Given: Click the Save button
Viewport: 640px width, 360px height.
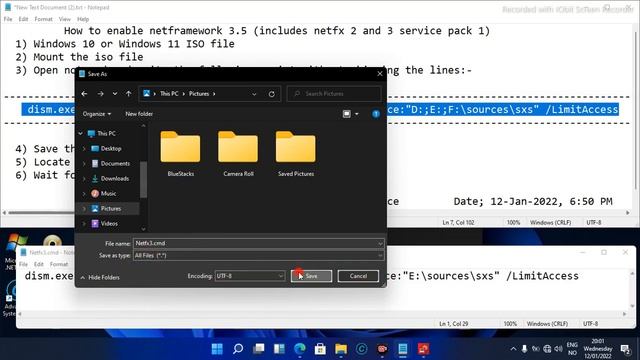Looking at the screenshot, I should (311, 276).
